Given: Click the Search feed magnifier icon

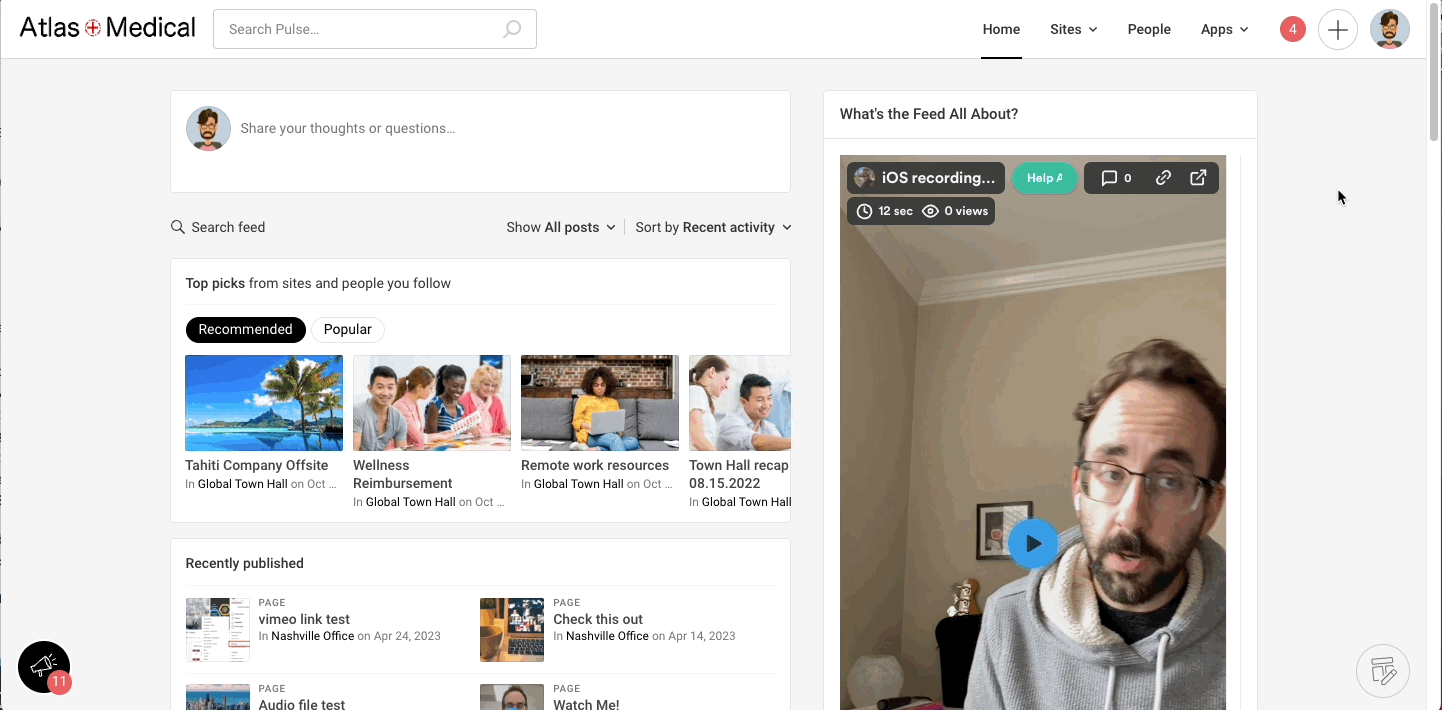Looking at the screenshot, I should [178, 227].
